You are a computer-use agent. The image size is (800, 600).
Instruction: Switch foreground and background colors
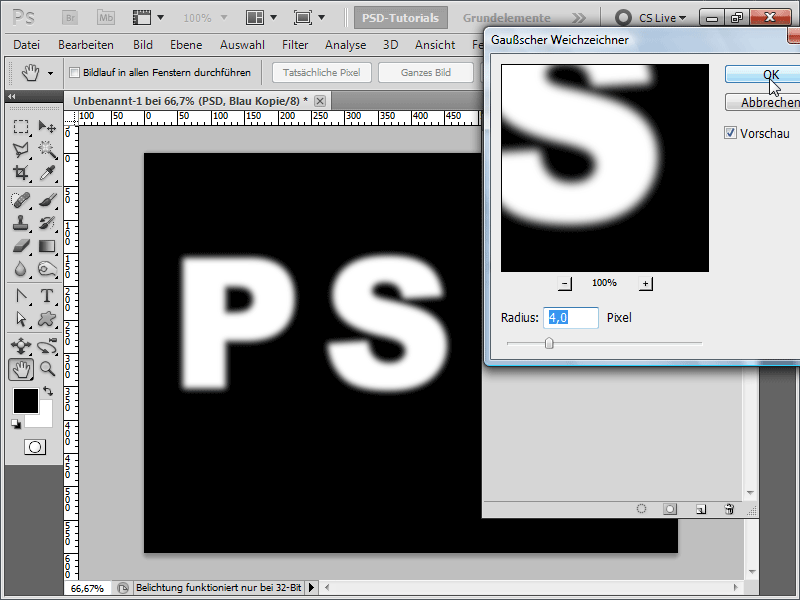(48, 391)
